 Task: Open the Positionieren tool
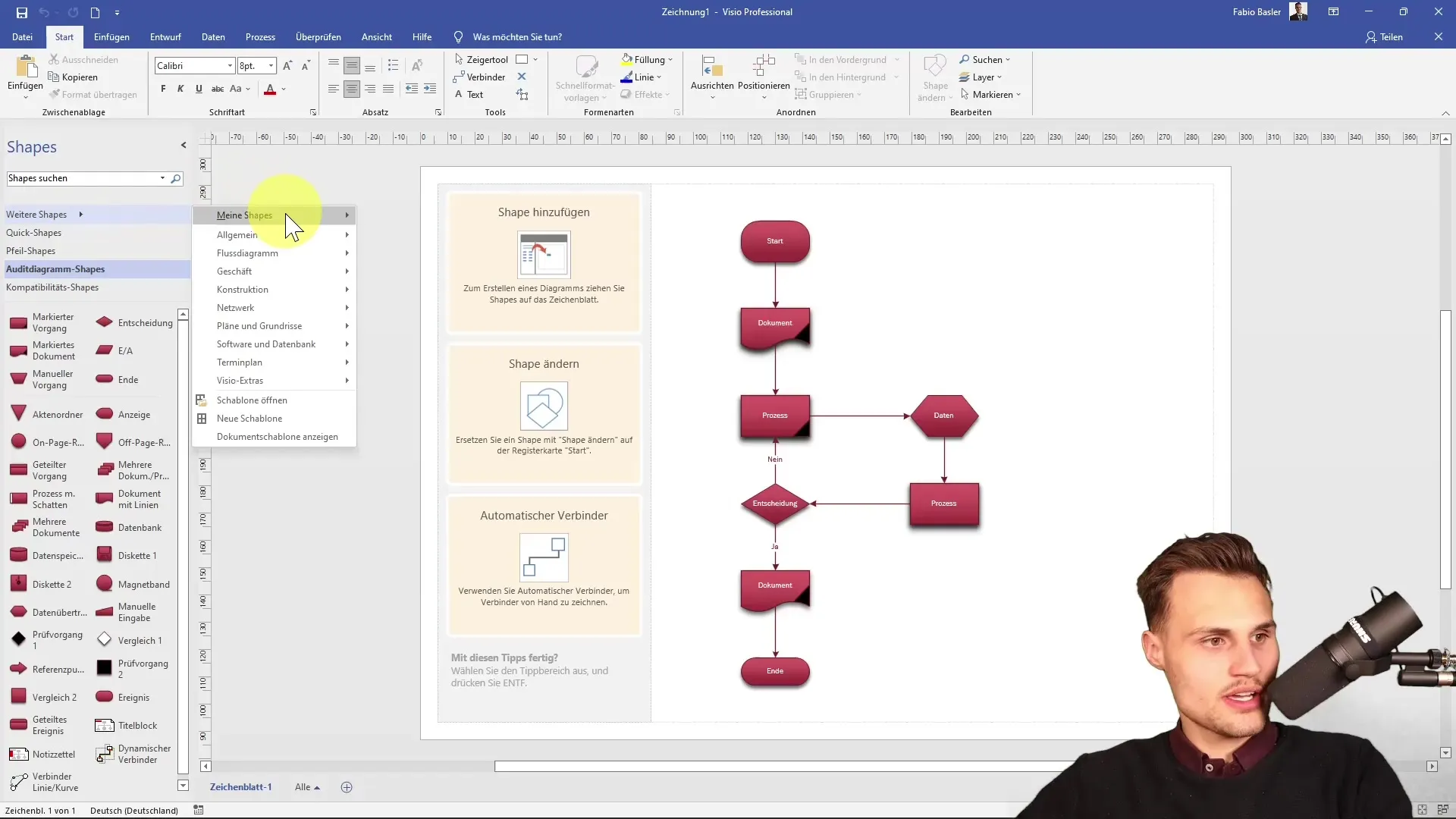[764, 76]
